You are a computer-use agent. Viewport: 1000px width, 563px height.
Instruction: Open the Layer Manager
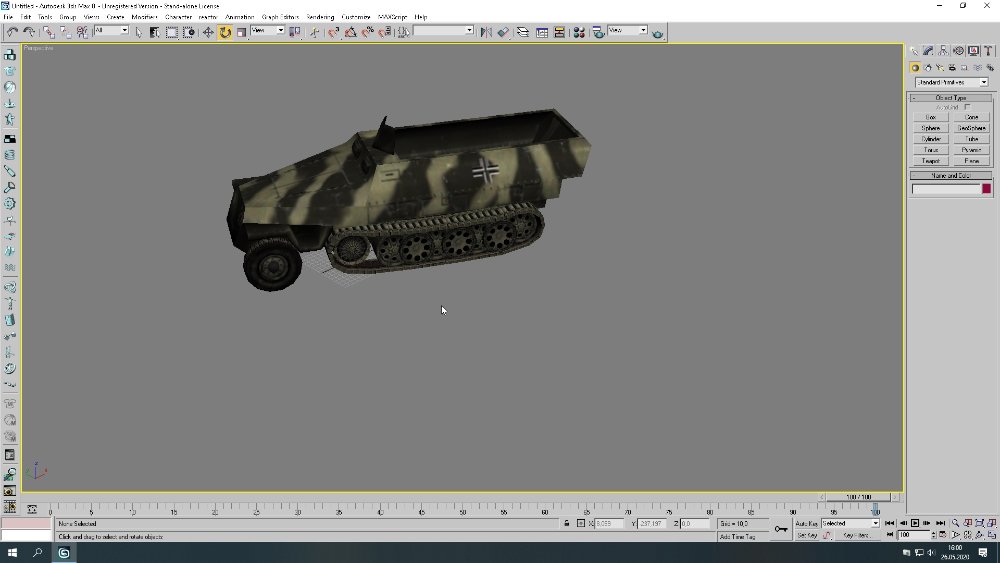tap(523, 32)
